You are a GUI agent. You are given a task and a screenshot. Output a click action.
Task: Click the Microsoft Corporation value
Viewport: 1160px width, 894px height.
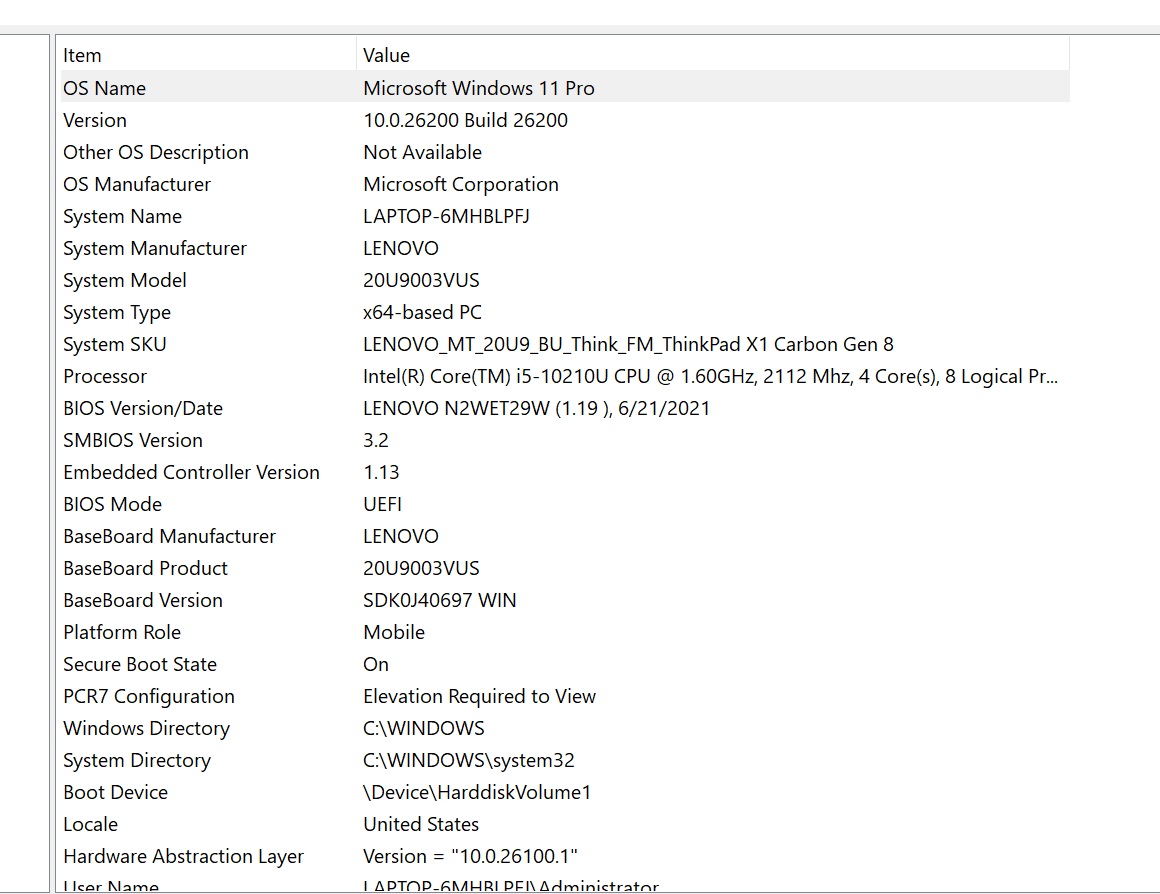(x=461, y=184)
